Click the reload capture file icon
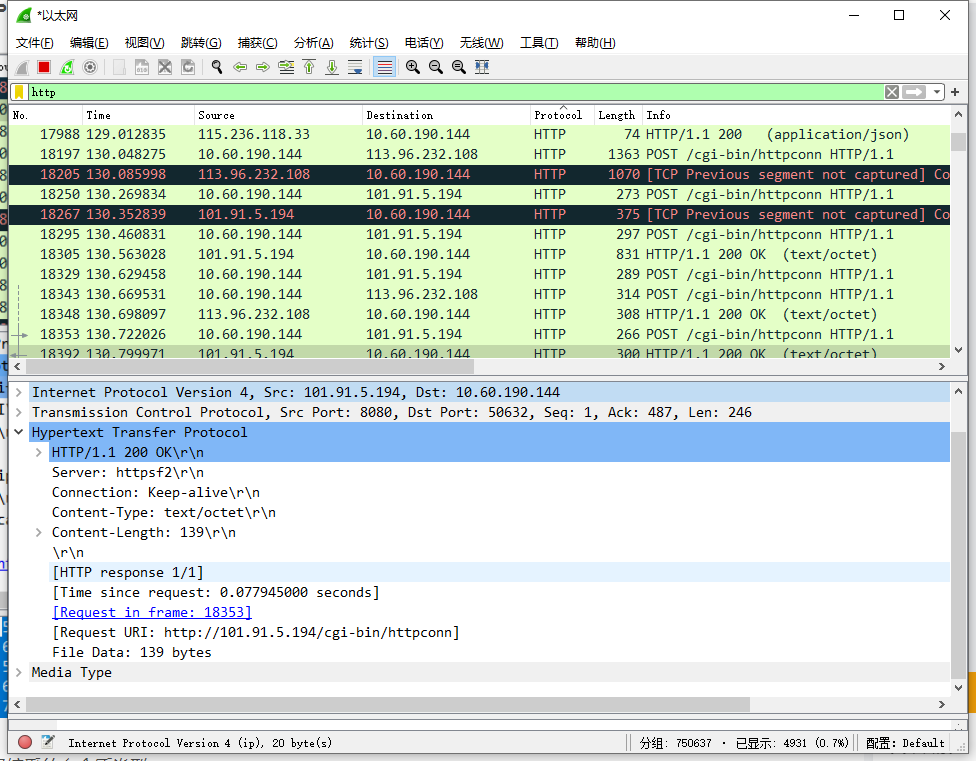 tap(188, 67)
